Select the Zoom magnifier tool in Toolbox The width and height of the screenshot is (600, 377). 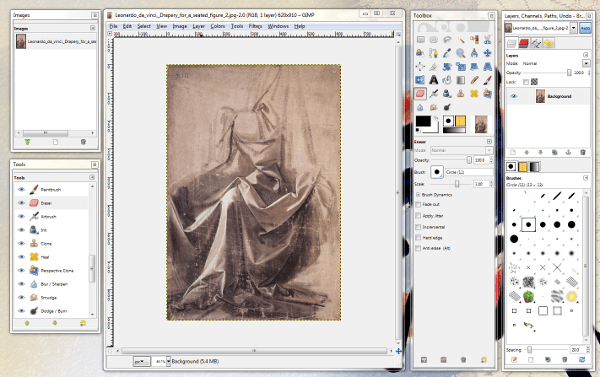click(461, 53)
